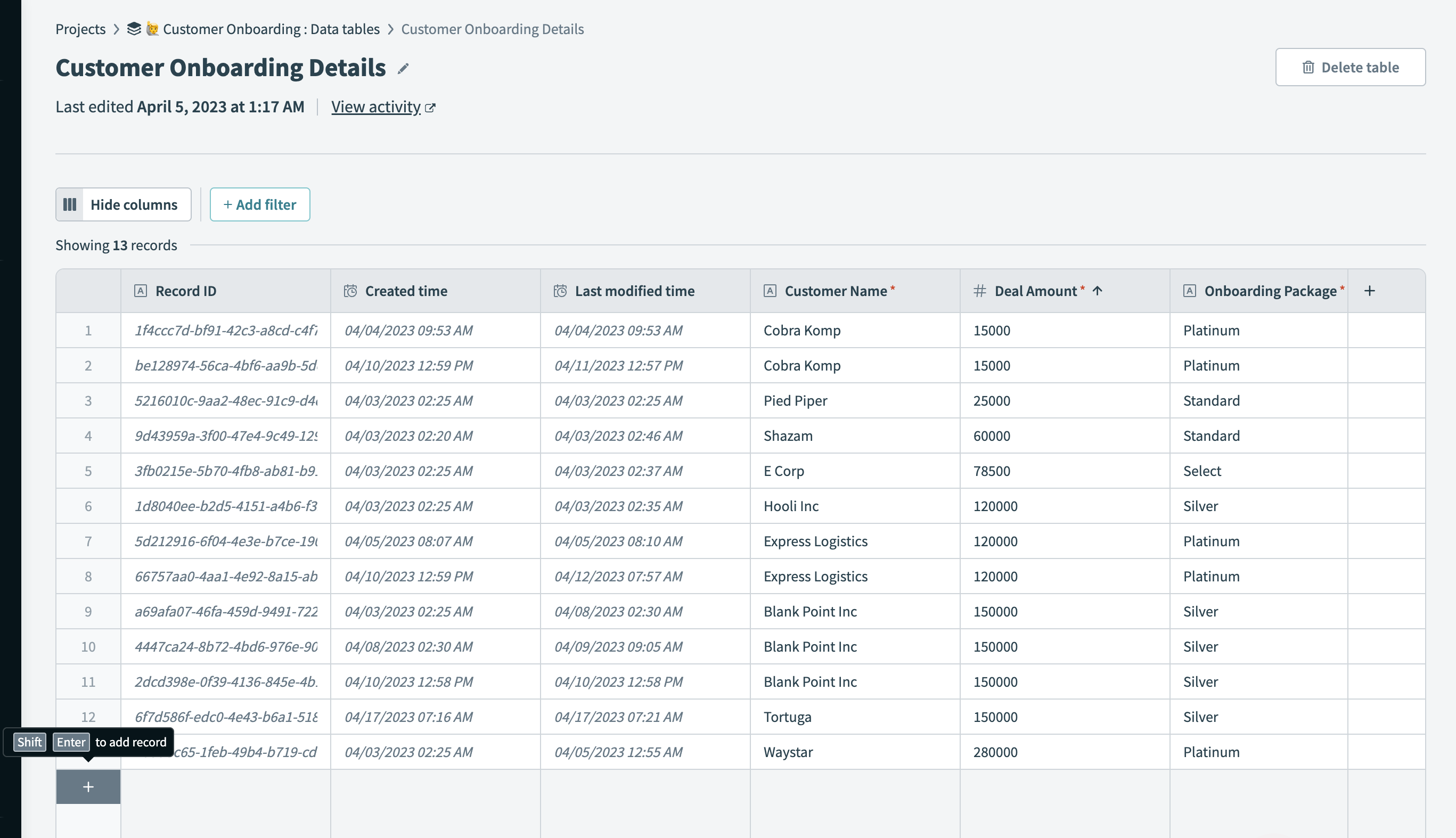Click the text-type icon on Customer Name header

click(x=770, y=291)
